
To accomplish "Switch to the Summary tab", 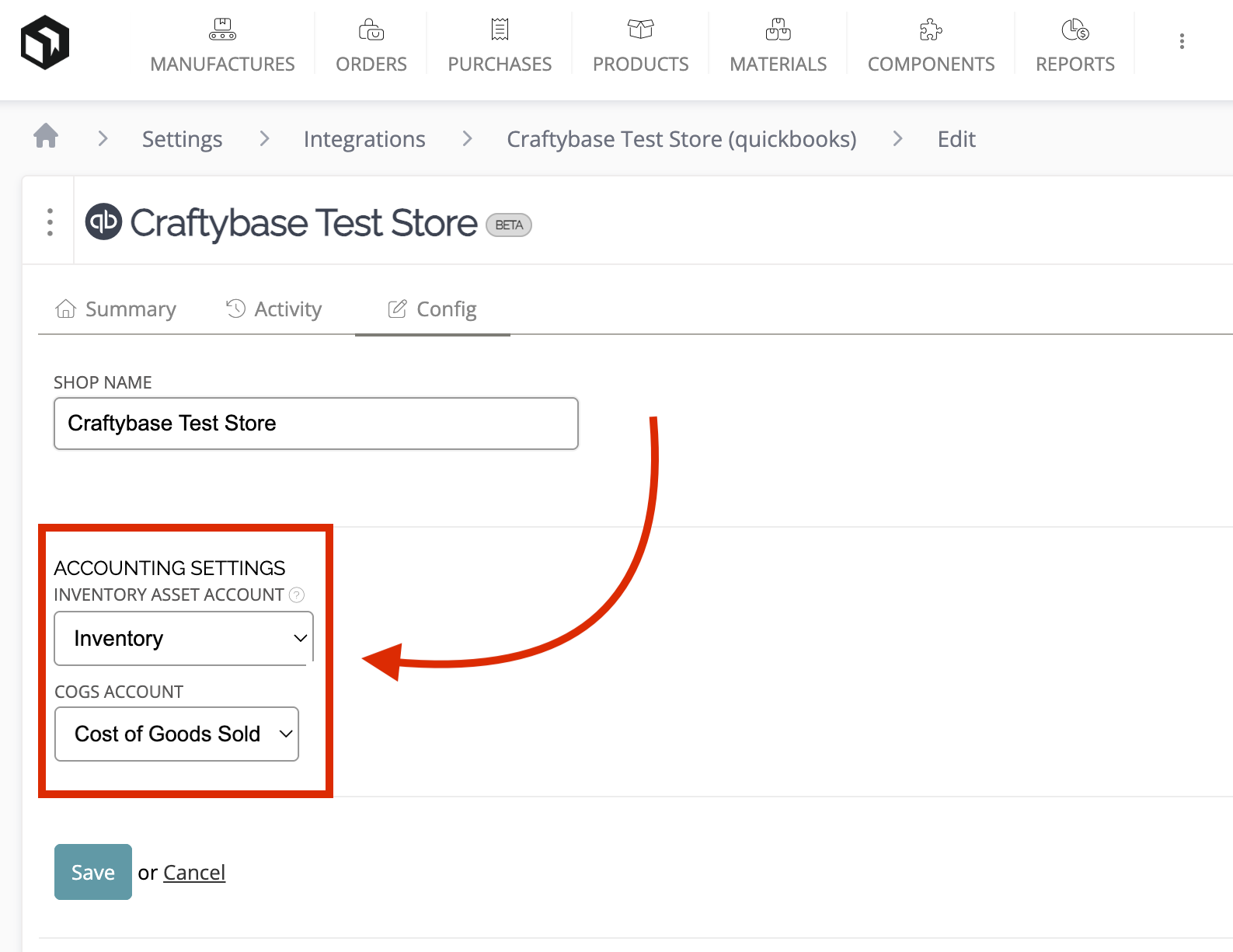I will click(116, 309).
